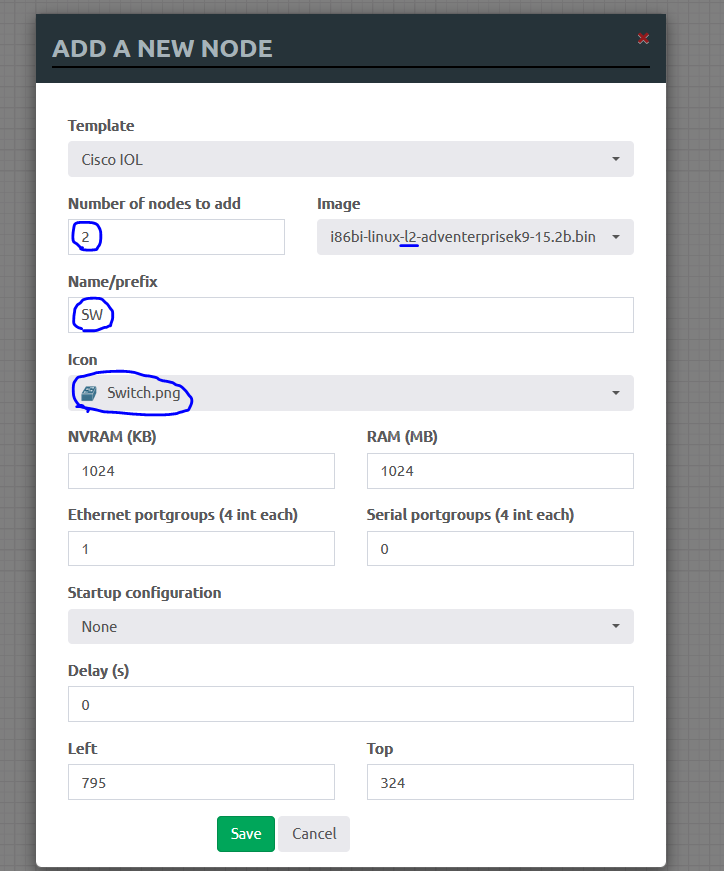Click the Icon label text

click(82, 359)
